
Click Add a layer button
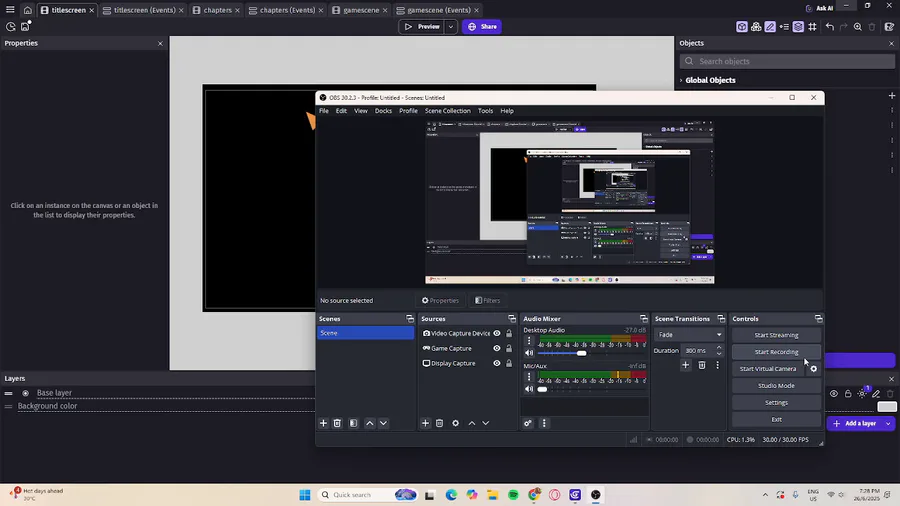(x=855, y=423)
